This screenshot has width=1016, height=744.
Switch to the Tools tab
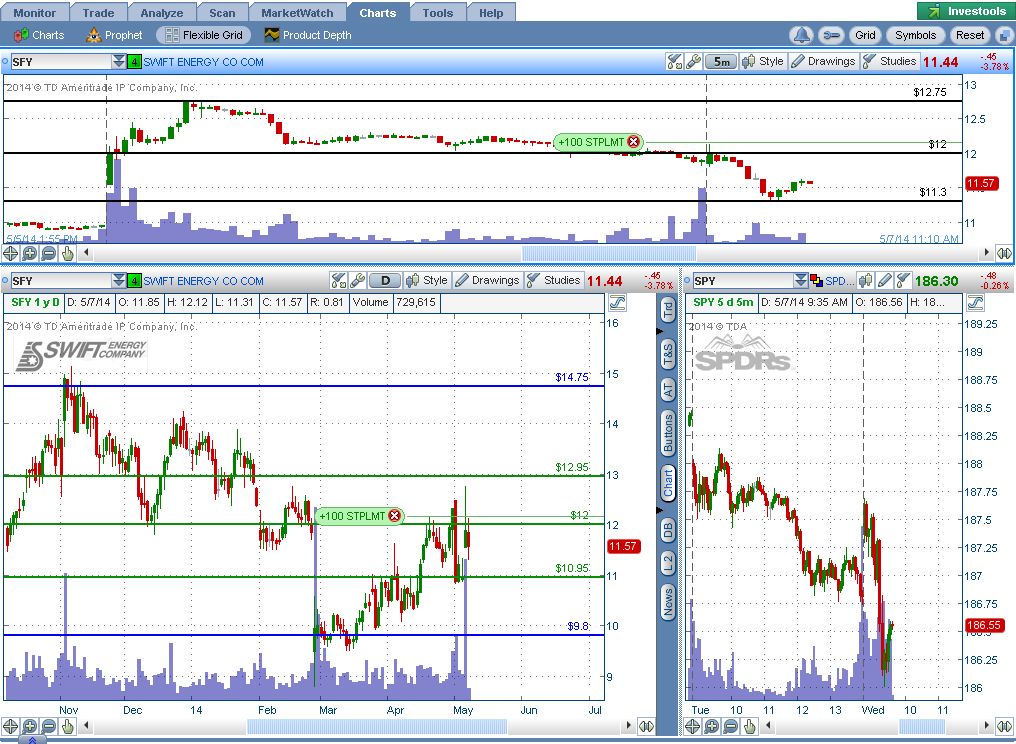click(437, 13)
